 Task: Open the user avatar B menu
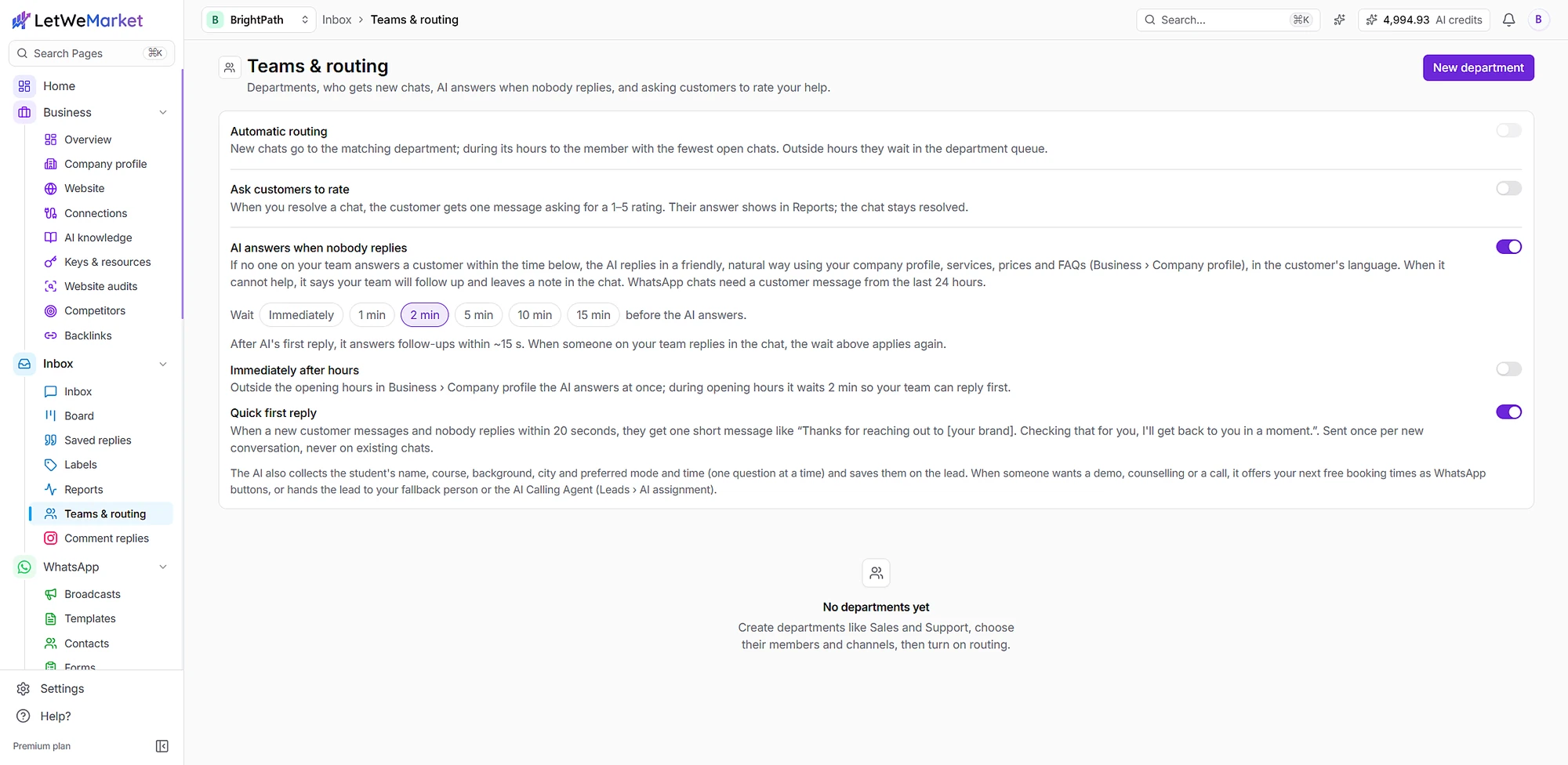tap(1538, 20)
